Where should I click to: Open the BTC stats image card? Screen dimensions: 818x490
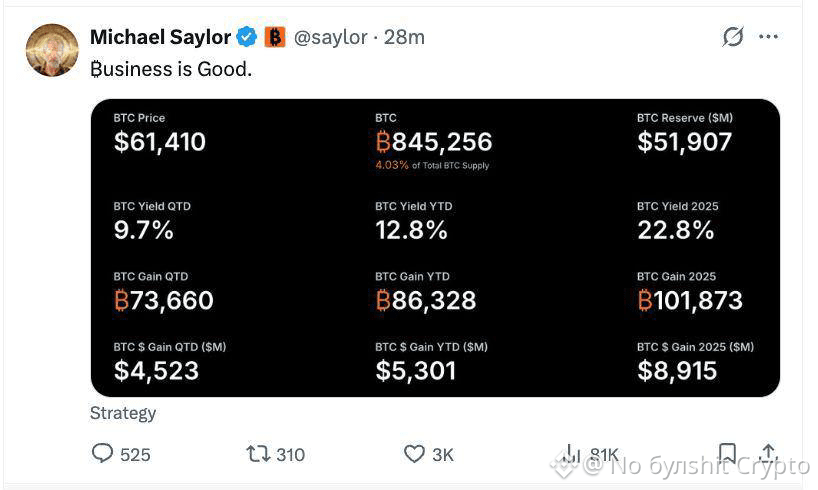435,248
